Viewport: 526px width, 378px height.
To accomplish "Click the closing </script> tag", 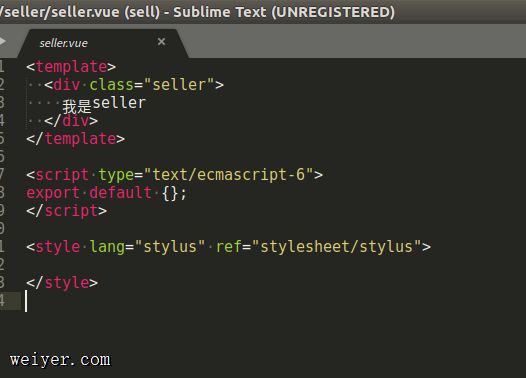I will 66,211.
